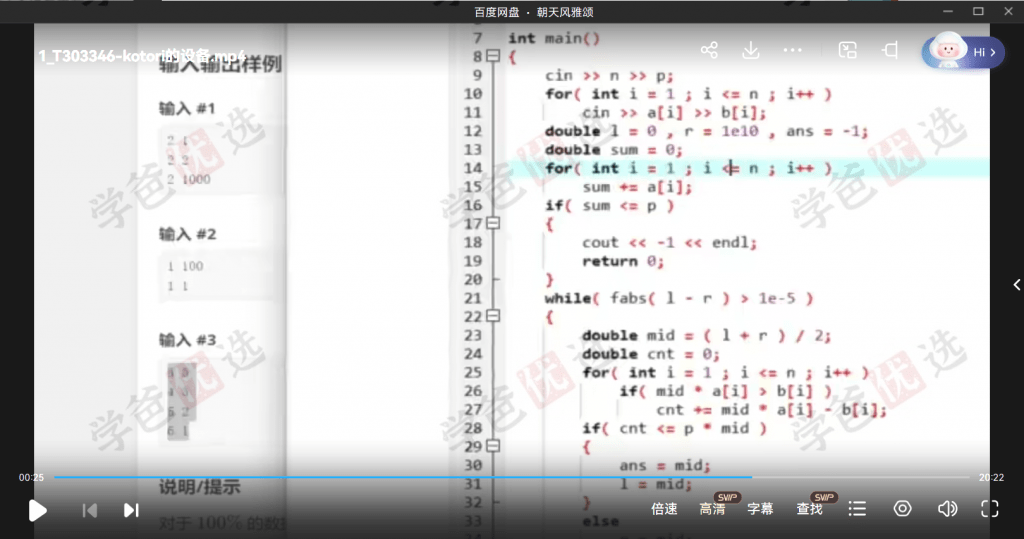Minimize the 百度网盘 window
This screenshot has width=1024, height=539.
(948, 11)
